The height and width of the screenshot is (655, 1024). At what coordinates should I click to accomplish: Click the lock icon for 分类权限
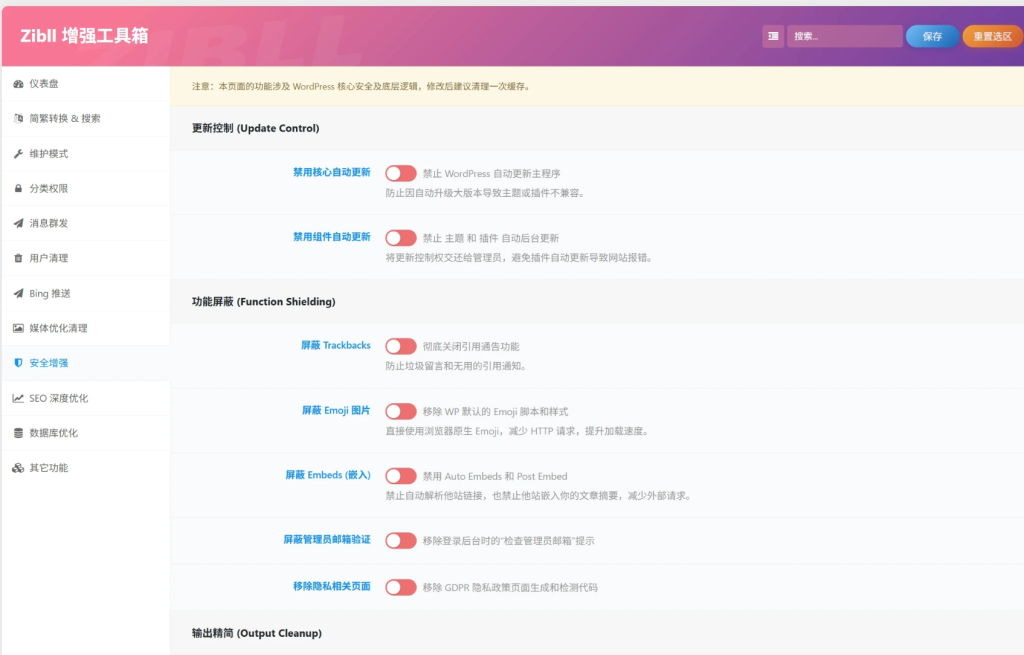[x=18, y=188]
